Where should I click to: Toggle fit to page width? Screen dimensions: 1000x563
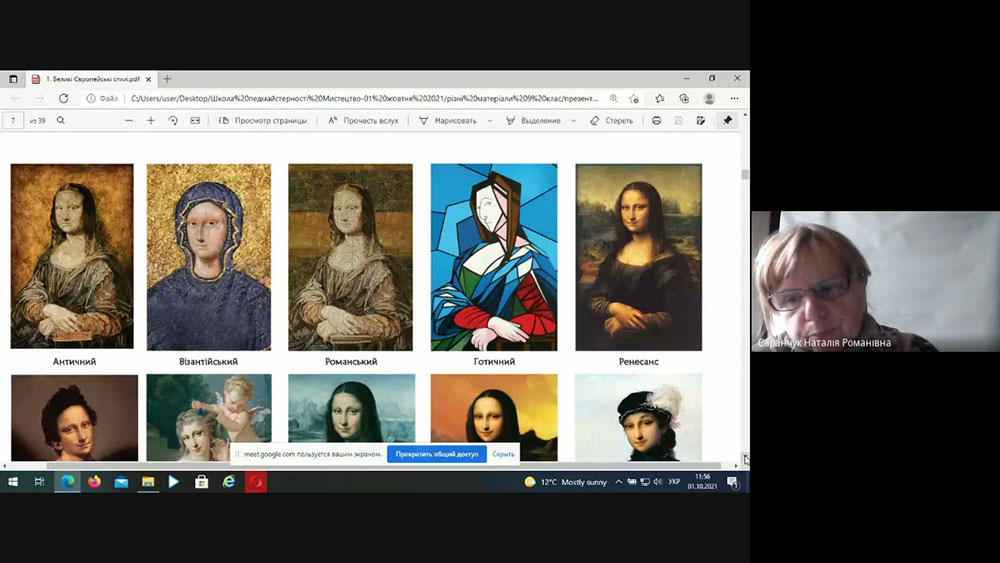(195, 121)
